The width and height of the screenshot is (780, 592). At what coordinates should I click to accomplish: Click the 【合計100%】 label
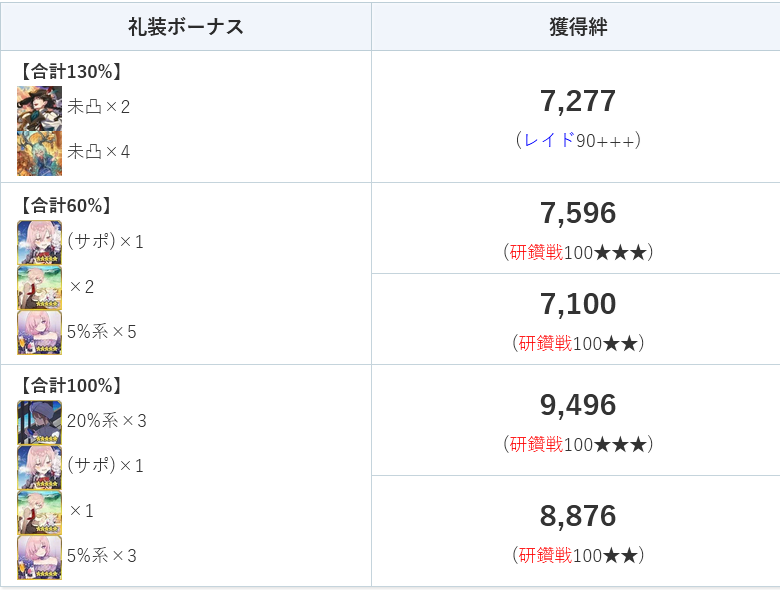(71, 386)
